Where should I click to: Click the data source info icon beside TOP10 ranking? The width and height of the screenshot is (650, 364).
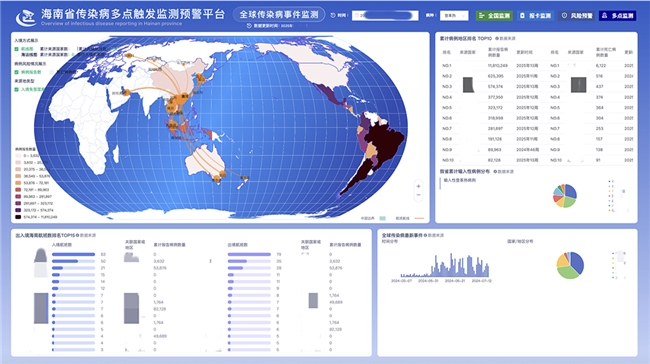pos(497,39)
